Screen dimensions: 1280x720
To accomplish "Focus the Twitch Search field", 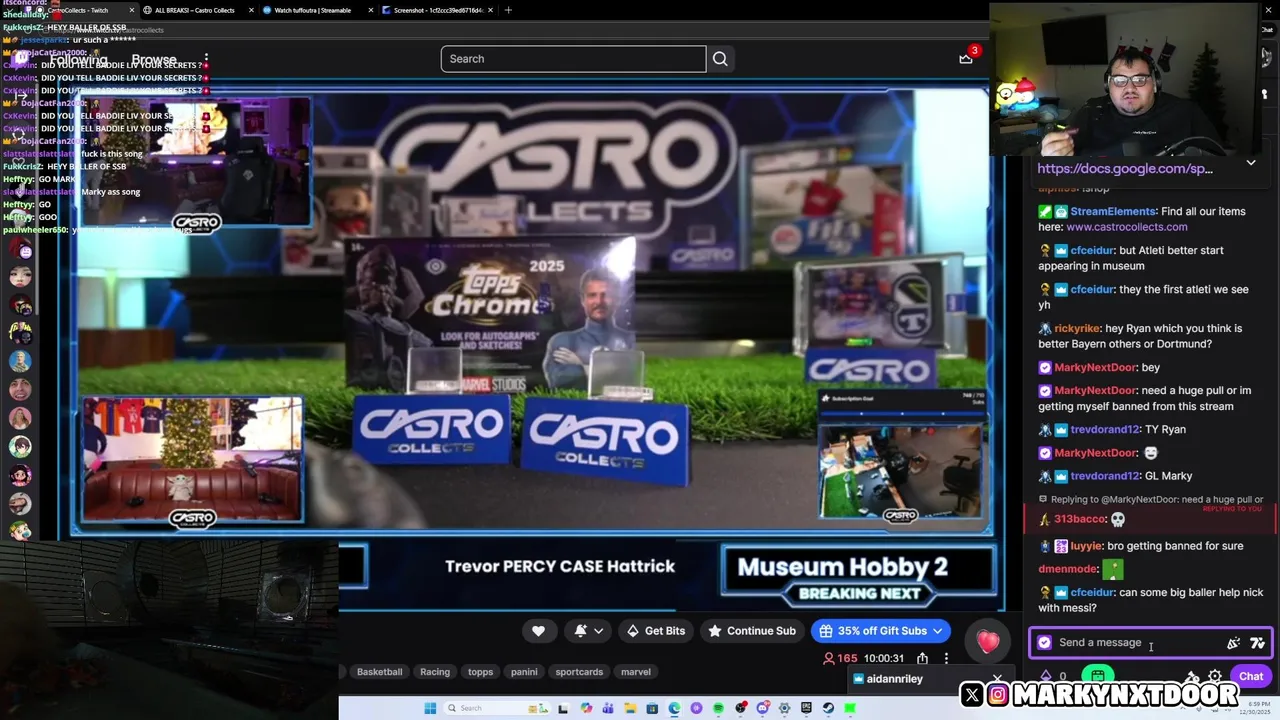I will (573, 59).
